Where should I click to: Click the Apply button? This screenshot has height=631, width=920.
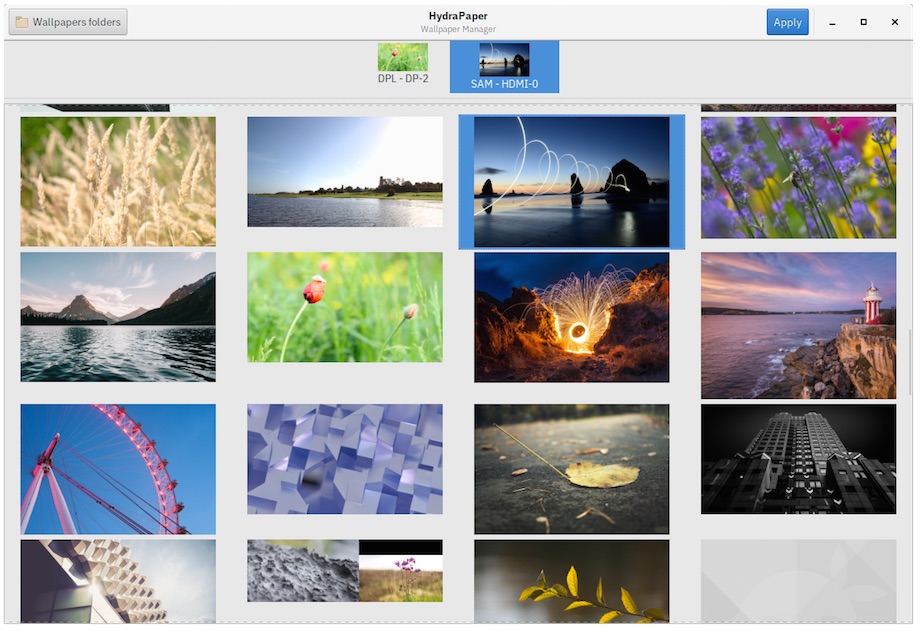787,22
